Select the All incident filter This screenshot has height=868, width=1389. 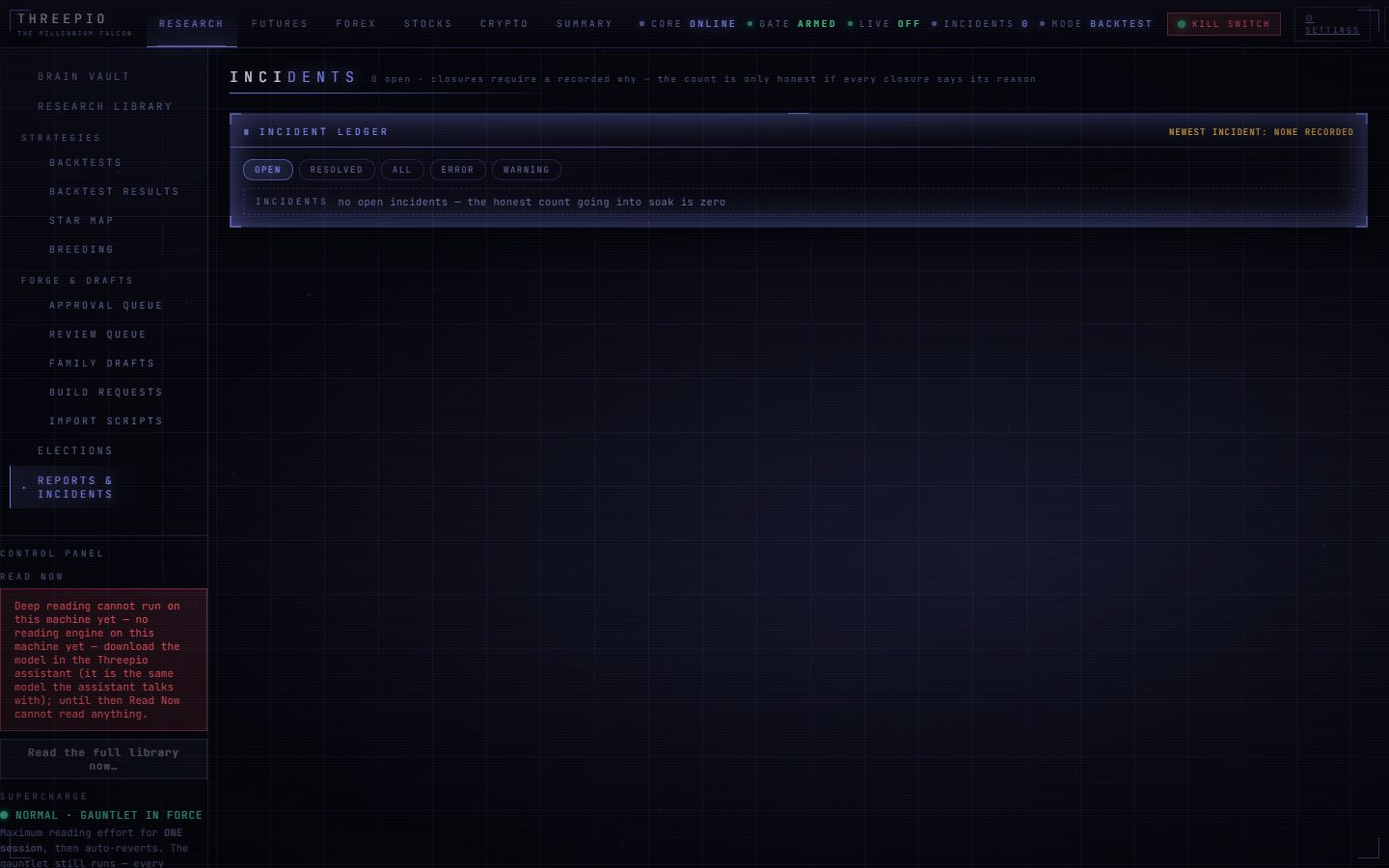[402, 170]
